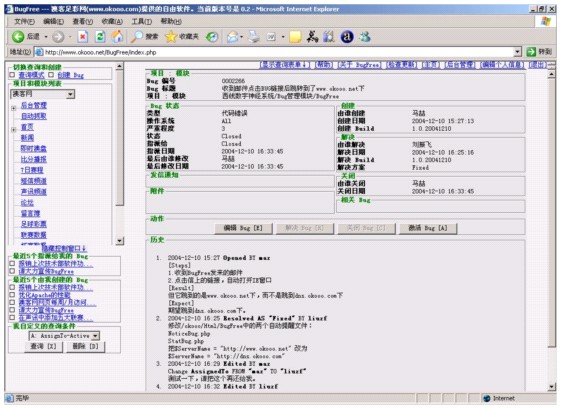Click the Home house icon

click(x=117, y=36)
